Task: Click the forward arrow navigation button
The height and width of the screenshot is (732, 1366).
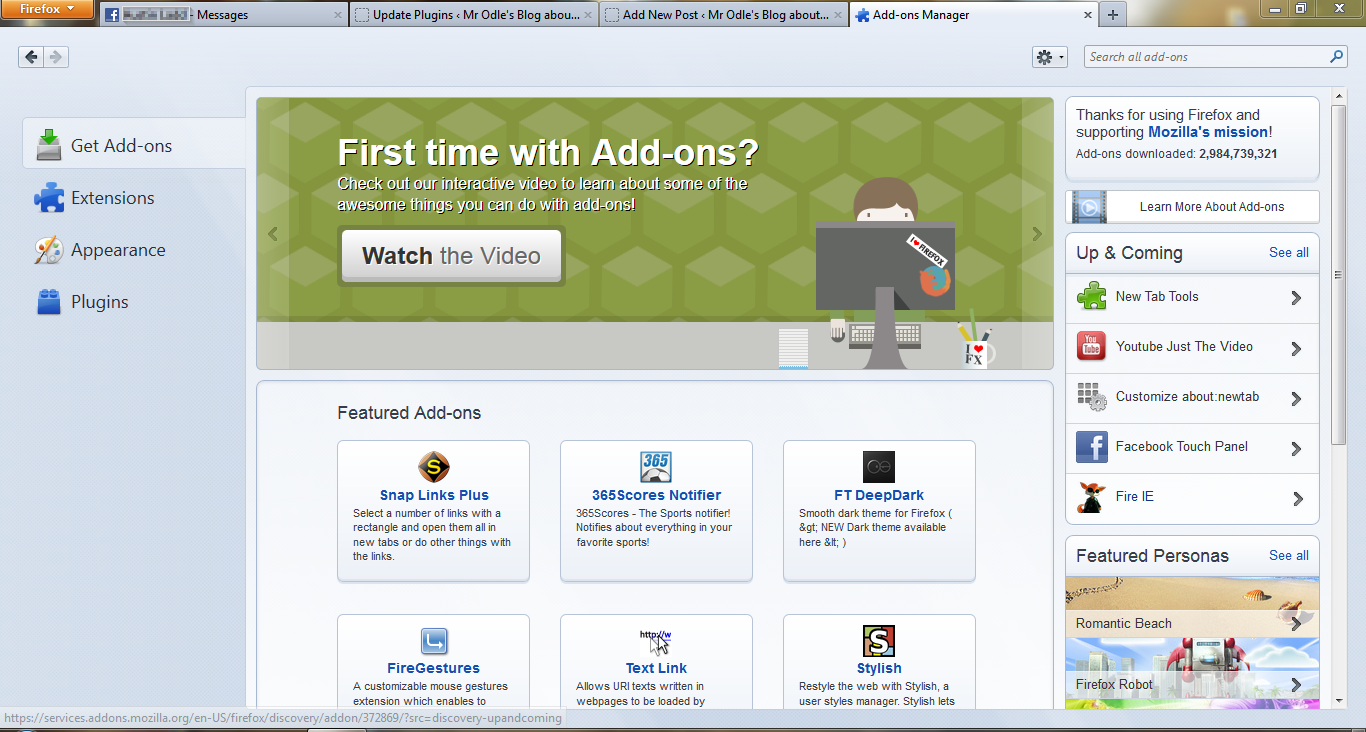Action: click(x=56, y=57)
